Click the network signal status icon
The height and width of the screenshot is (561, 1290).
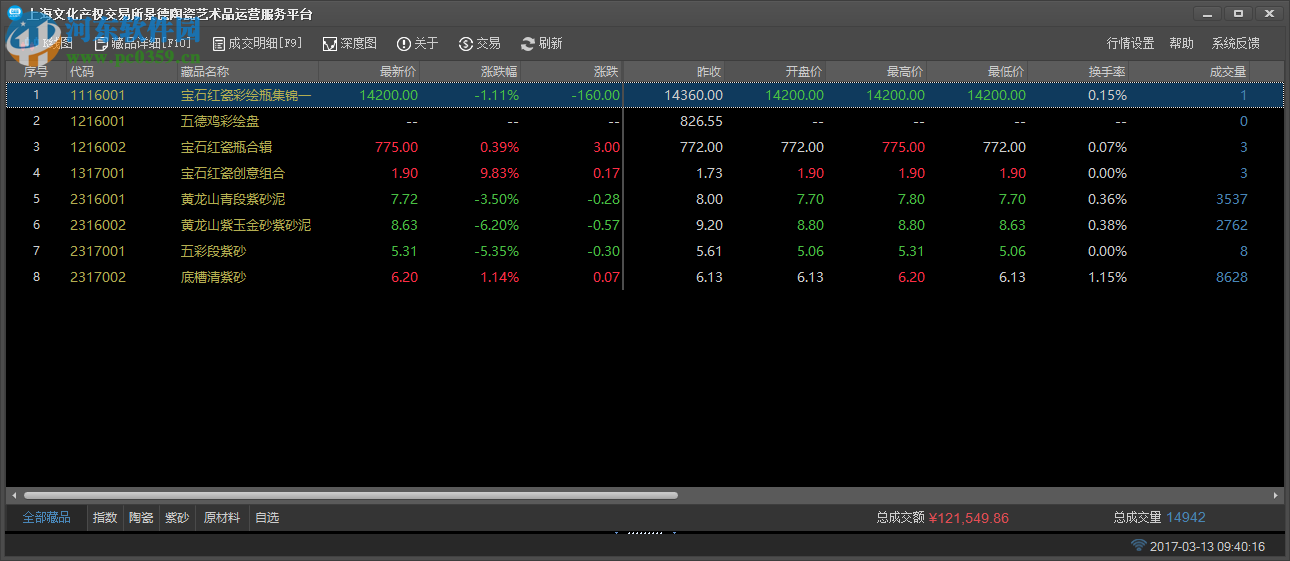pos(1138,546)
